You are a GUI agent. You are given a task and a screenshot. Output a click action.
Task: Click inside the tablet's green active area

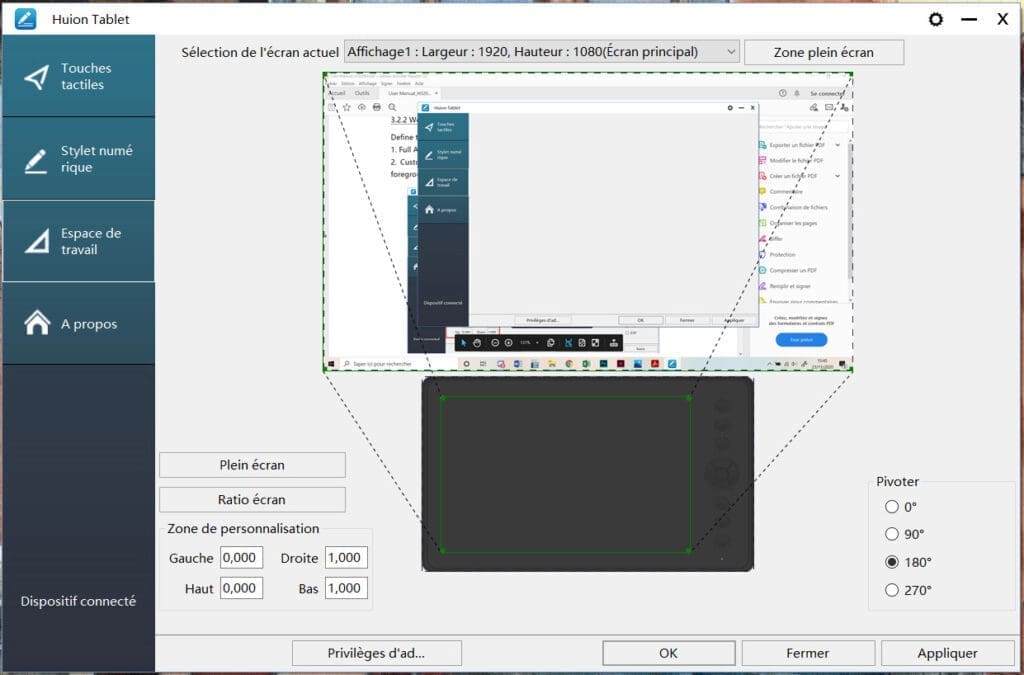tap(566, 474)
